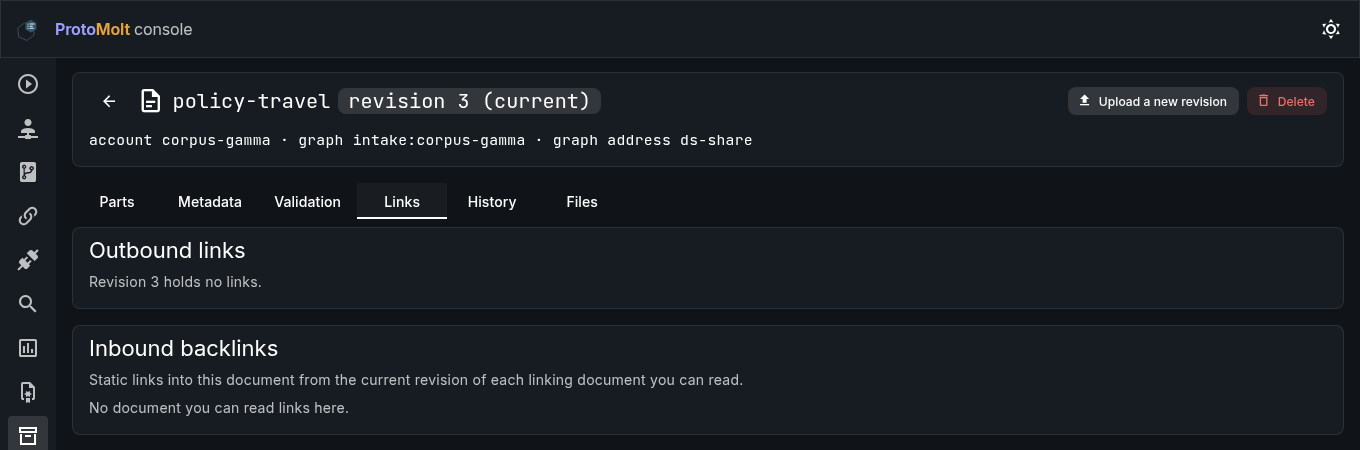Viewport: 1360px width, 450px height.
Task: Switch to the Metadata tab
Action: 210,201
